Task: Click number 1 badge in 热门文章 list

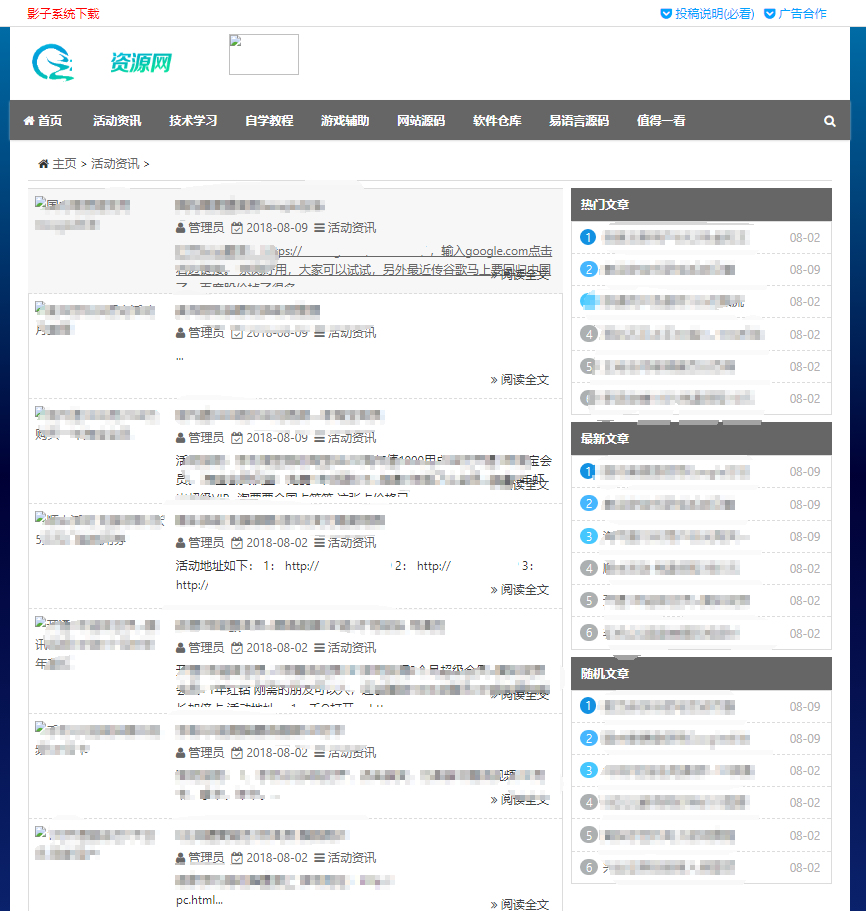Action: tap(589, 238)
